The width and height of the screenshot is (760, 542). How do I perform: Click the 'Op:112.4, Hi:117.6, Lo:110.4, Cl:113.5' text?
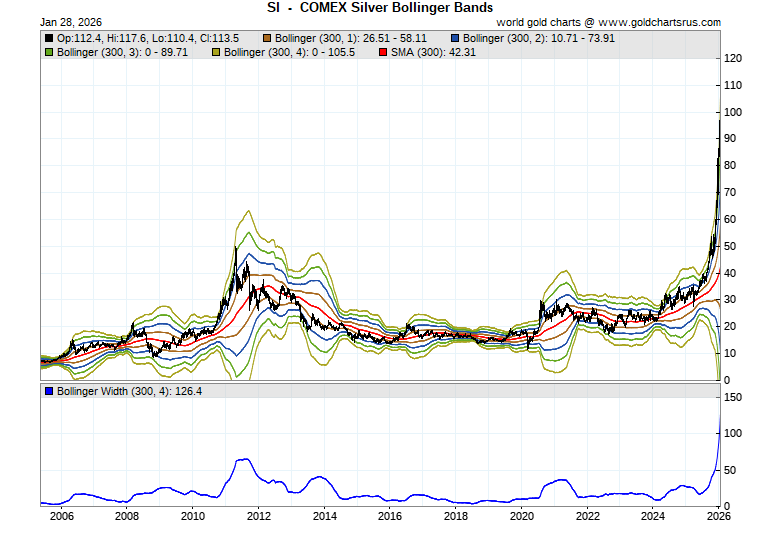pos(148,38)
